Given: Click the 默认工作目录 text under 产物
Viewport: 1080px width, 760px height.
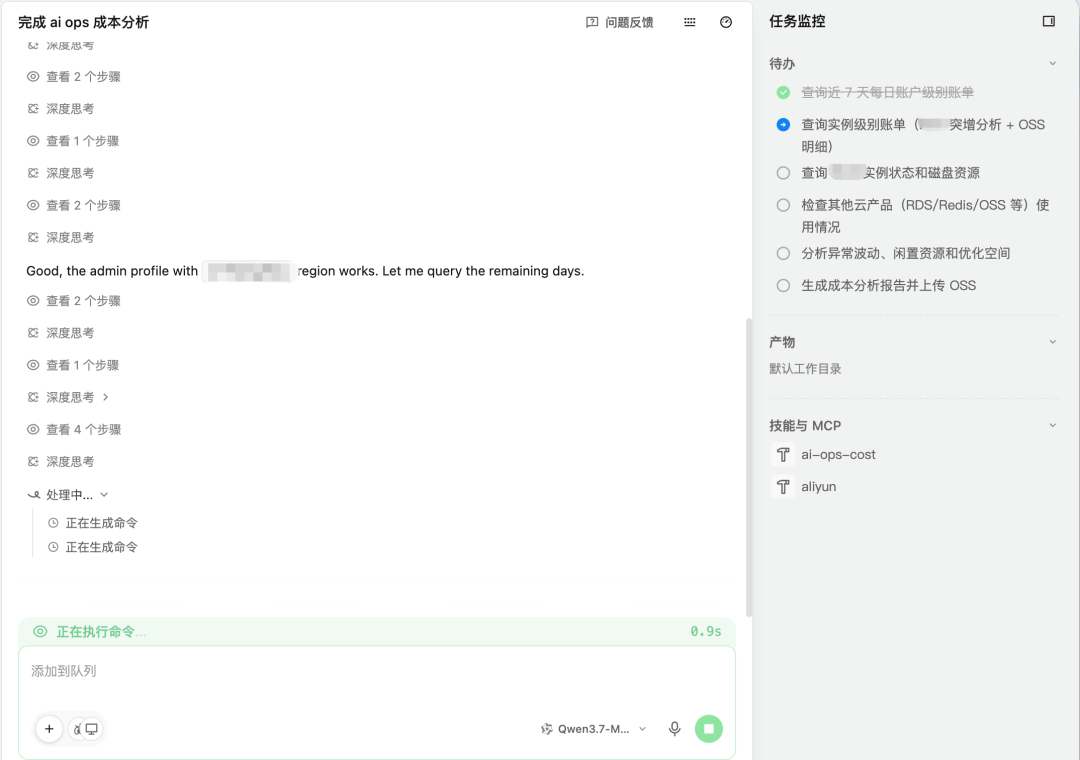Looking at the screenshot, I should point(805,369).
